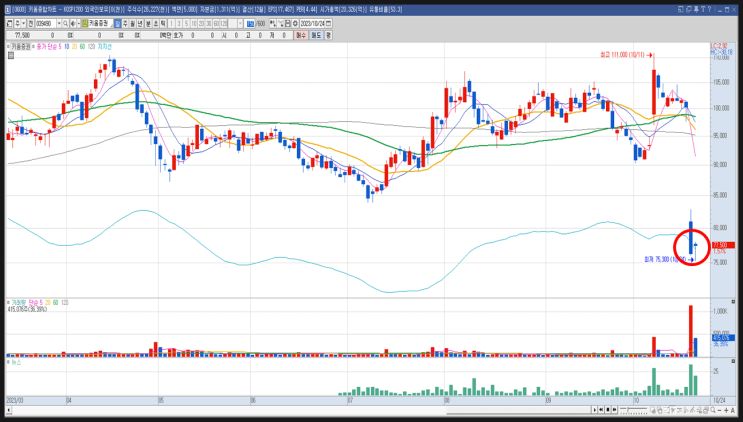The image size is (743, 422).
Task: Click the speaker sound icon in toolbar
Action: point(73,23)
